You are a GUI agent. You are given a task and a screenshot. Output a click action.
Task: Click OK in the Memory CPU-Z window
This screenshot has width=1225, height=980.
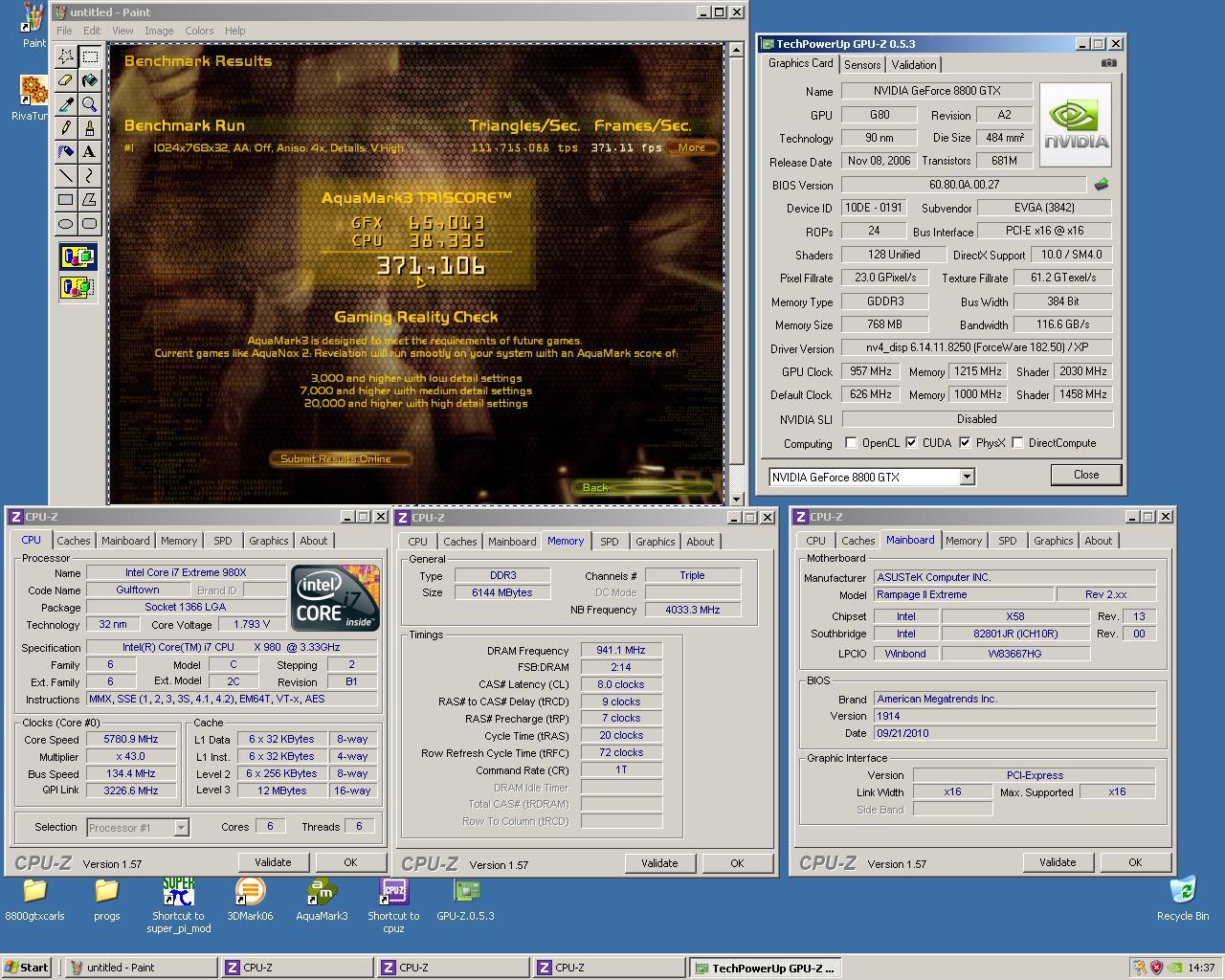pos(737,863)
